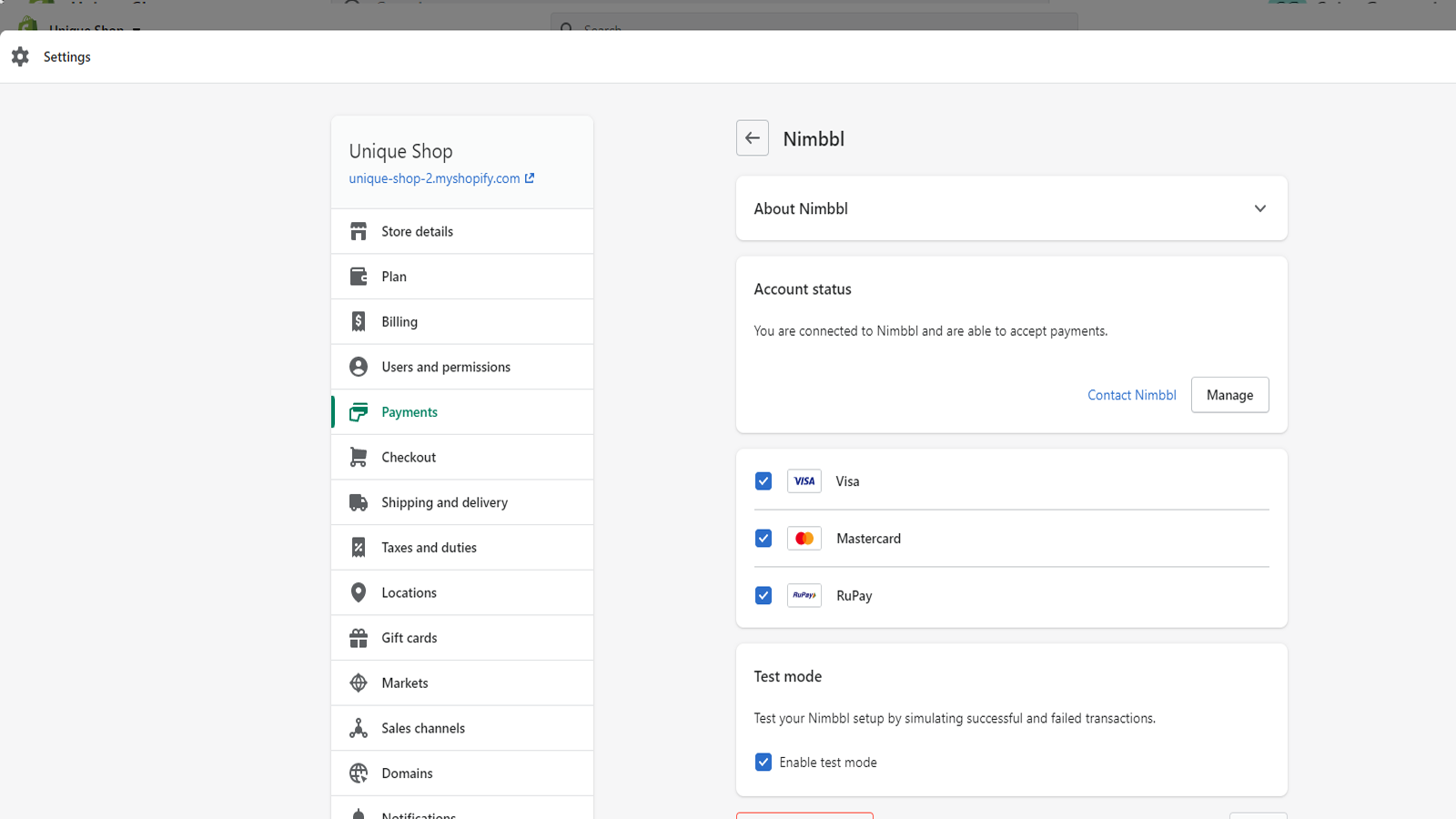Open Domains settings
Viewport: 1456px width, 819px height.
click(462, 773)
